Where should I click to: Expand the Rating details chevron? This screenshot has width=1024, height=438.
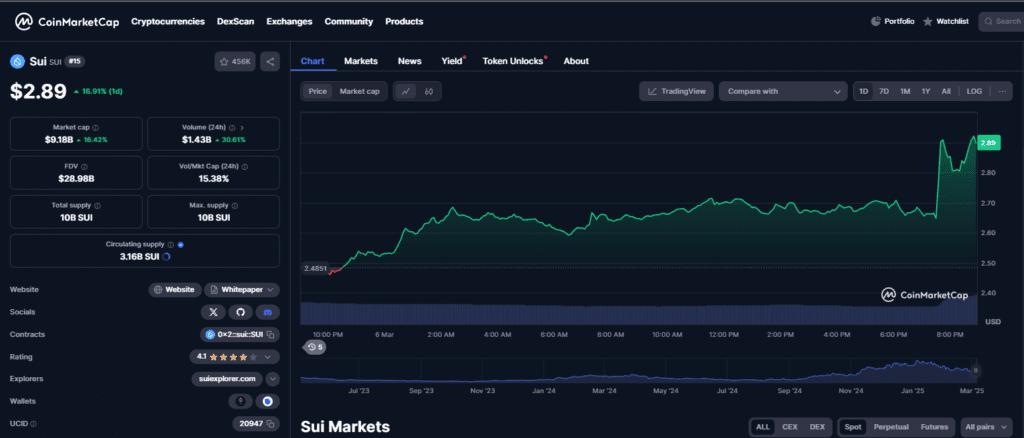pyautogui.click(x=272, y=356)
